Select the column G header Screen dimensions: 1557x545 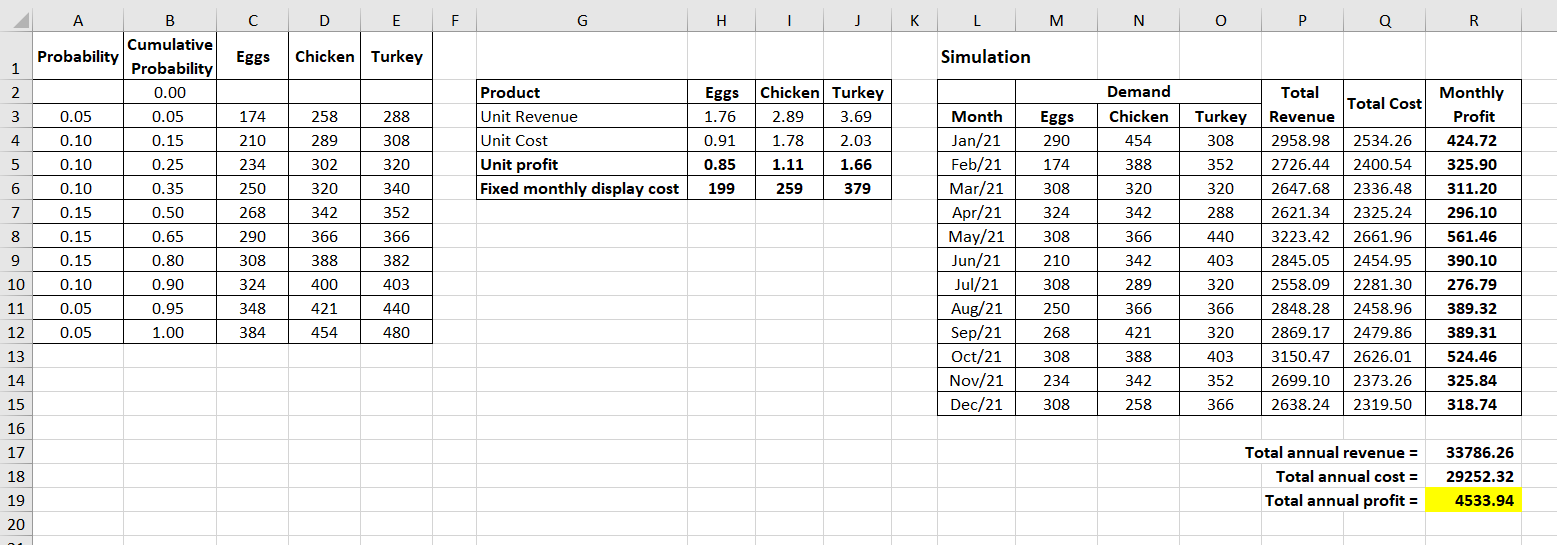click(x=581, y=19)
